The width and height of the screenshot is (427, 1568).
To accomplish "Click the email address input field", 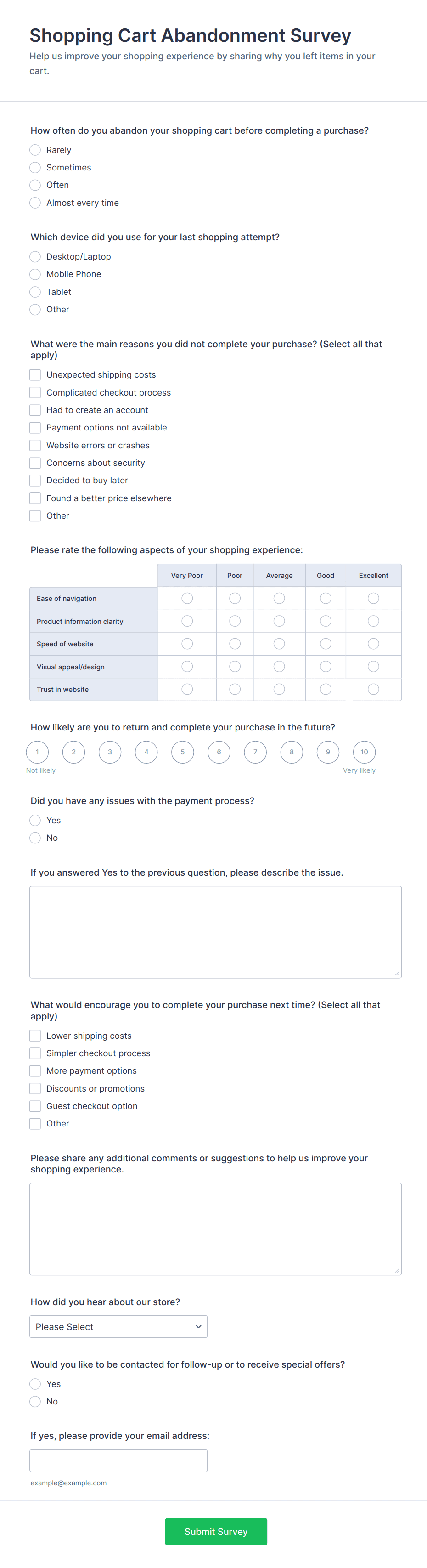I will (x=118, y=1460).
